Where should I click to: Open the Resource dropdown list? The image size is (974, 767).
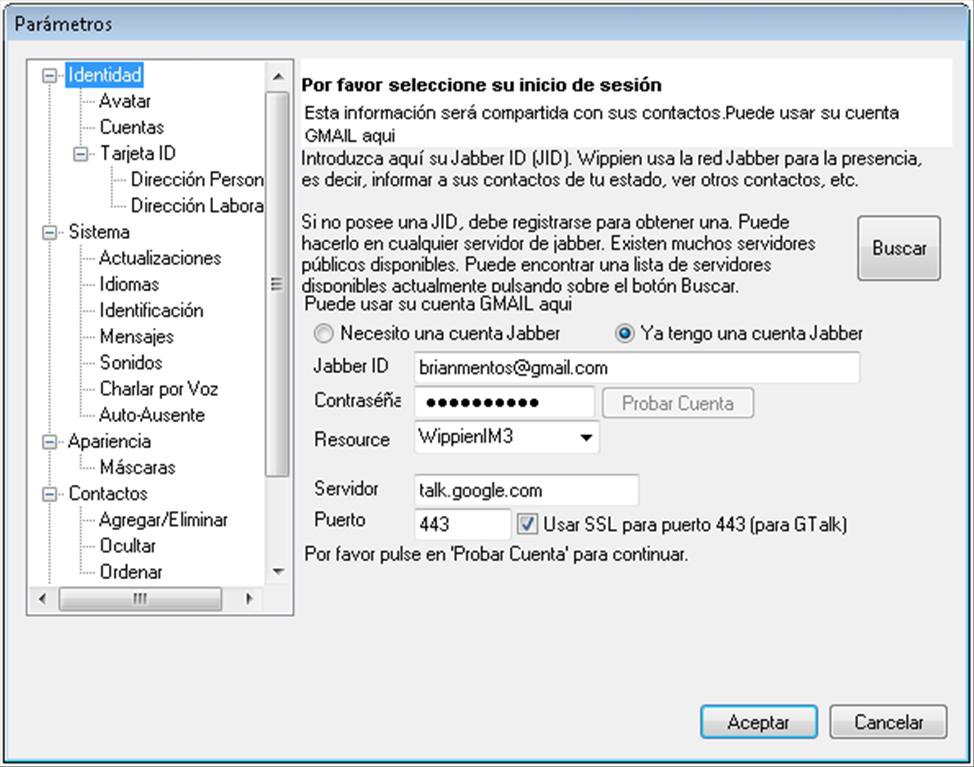coord(585,438)
